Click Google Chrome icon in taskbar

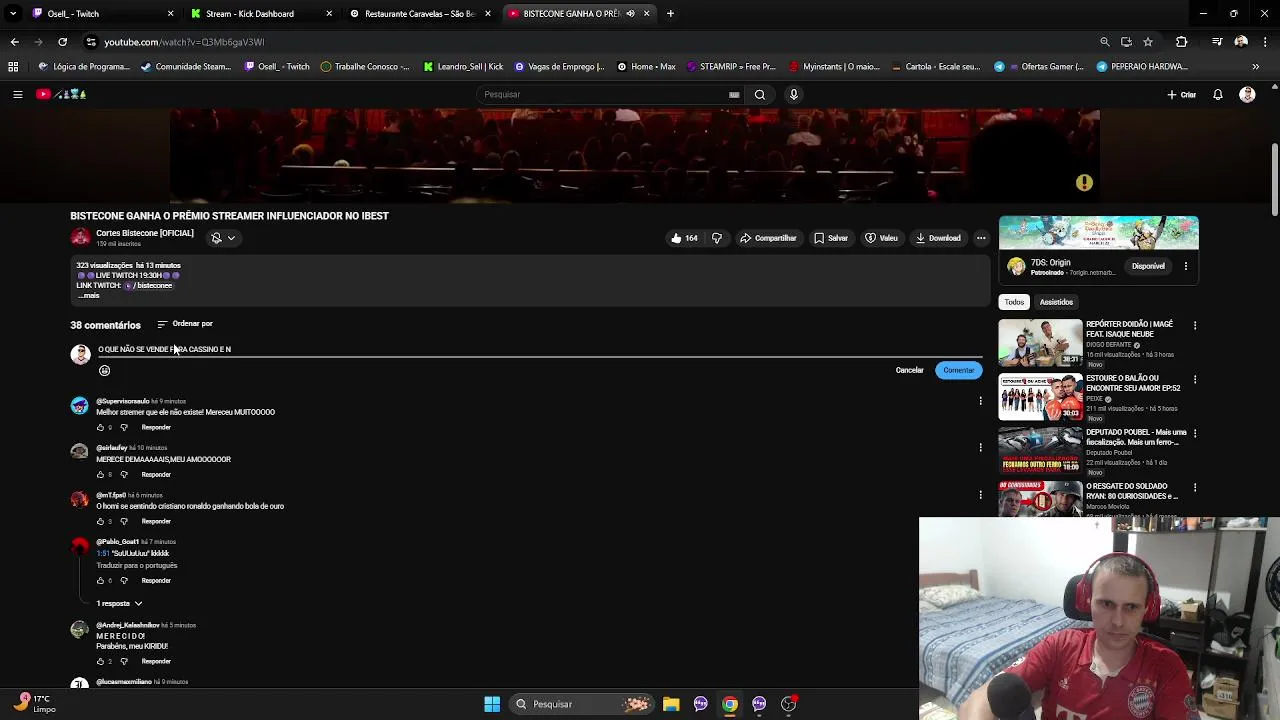click(x=730, y=704)
